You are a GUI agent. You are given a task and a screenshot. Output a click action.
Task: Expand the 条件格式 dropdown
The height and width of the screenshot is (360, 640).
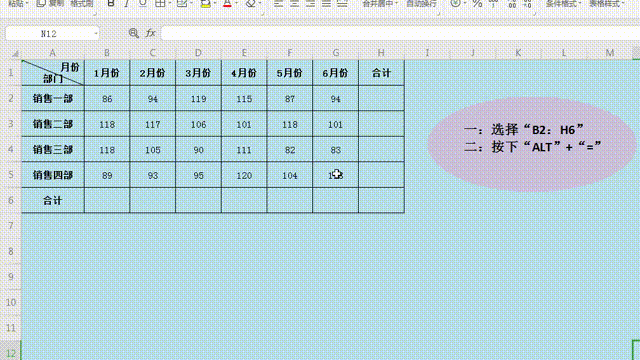click(x=580, y=3)
